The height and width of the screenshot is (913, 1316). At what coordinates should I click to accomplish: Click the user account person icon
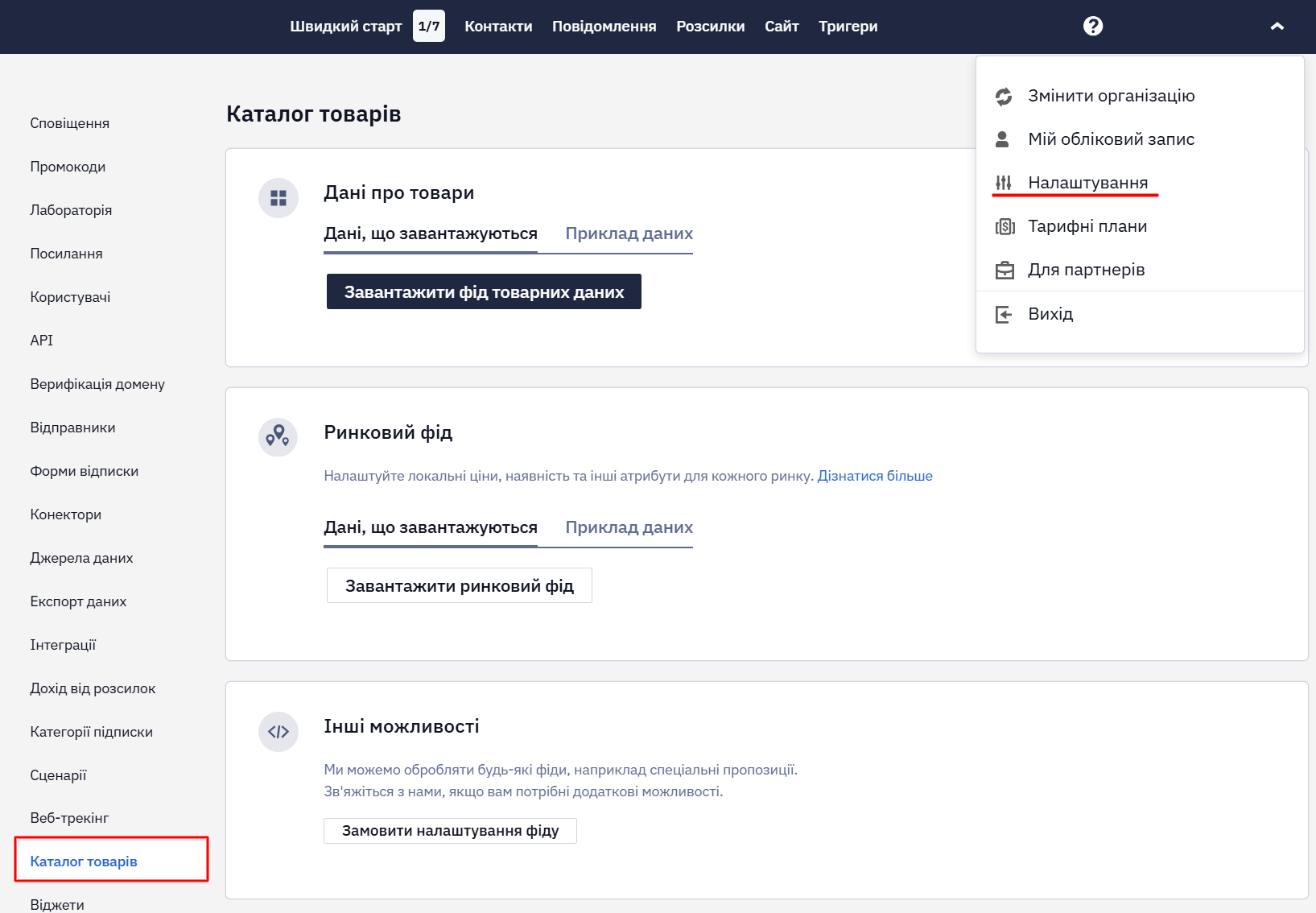point(1002,139)
